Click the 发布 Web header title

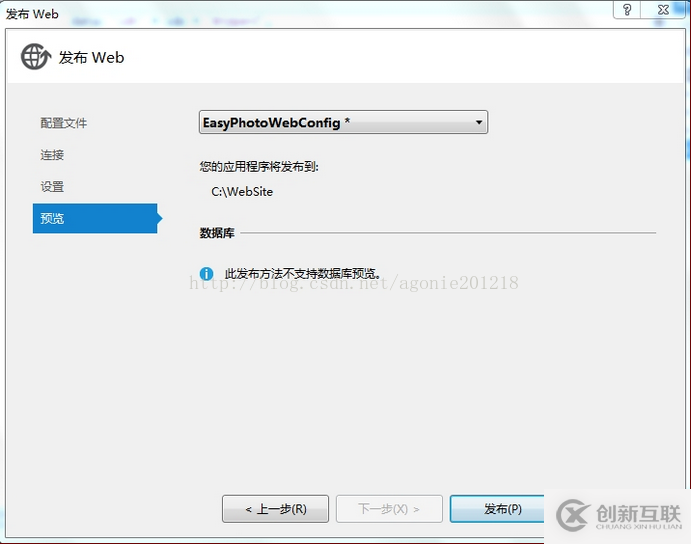(x=91, y=57)
